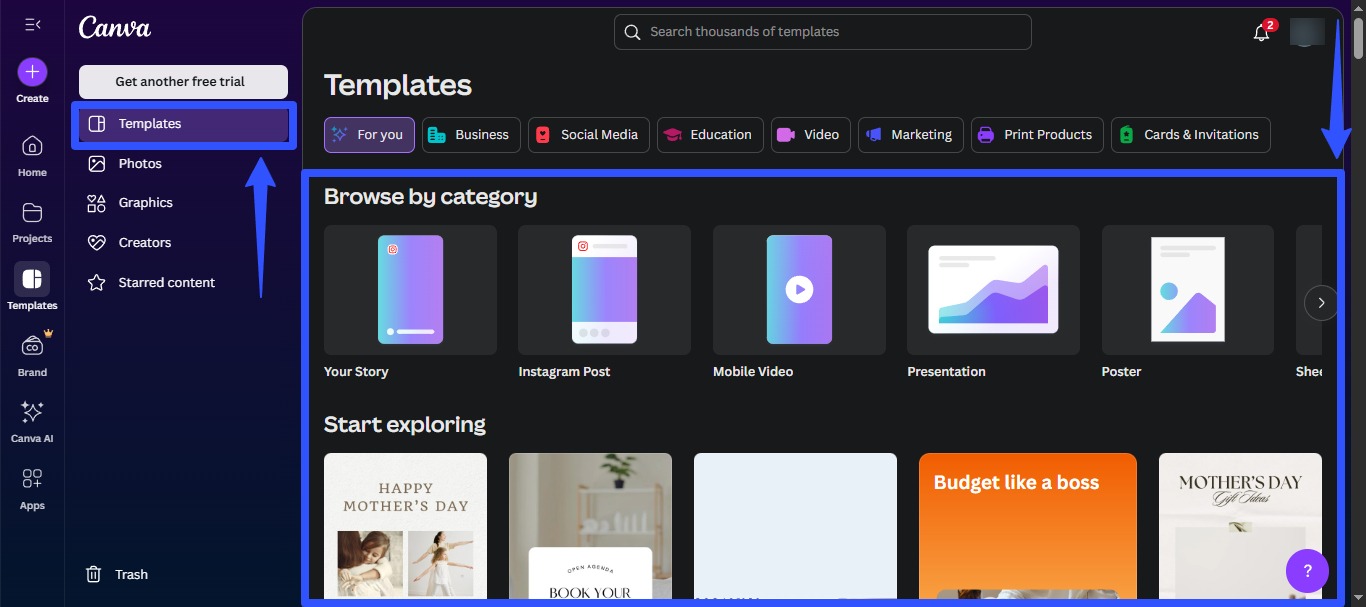Image resolution: width=1366 pixels, height=607 pixels.
Task: View notifications with the bell icon
Action: point(1259,31)
